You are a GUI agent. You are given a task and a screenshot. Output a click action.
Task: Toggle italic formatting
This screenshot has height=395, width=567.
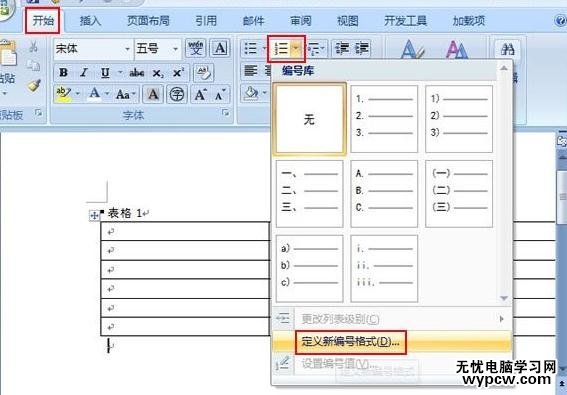(84, 73)
